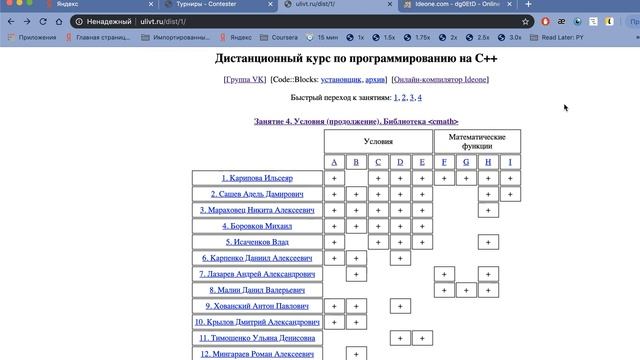The image size is (640, 360).
Task: Click the 2.5x speed bookmarklet
Action: point(478,37)
